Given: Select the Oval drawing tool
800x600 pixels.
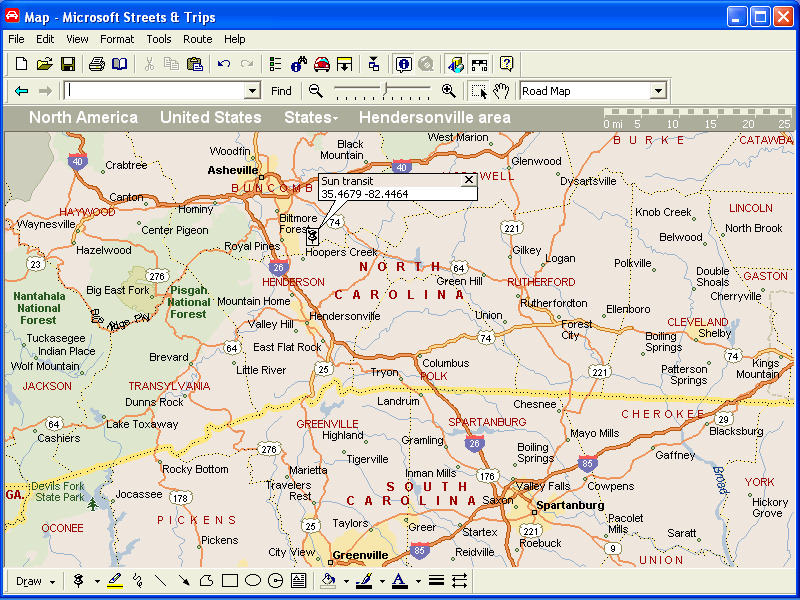Looking at the screenshot, I should tap(253, 580).
